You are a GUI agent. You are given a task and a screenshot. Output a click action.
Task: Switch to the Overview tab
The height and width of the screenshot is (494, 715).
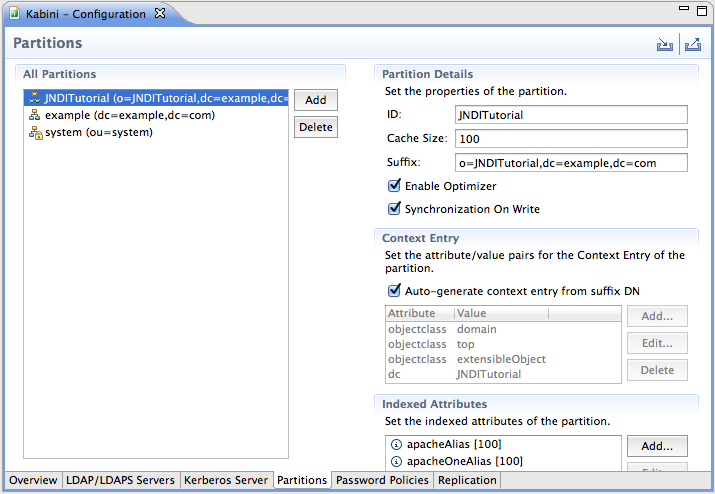(x=33, y=480)
